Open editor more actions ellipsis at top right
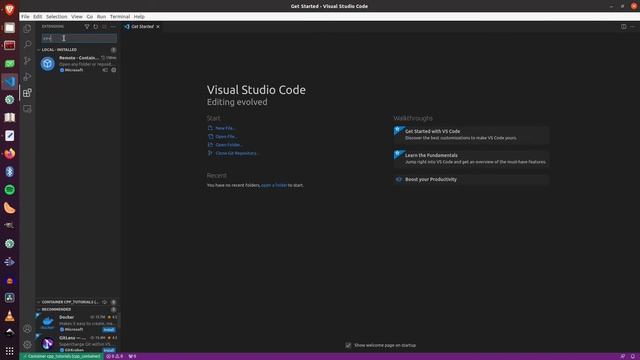 point(633,27)
